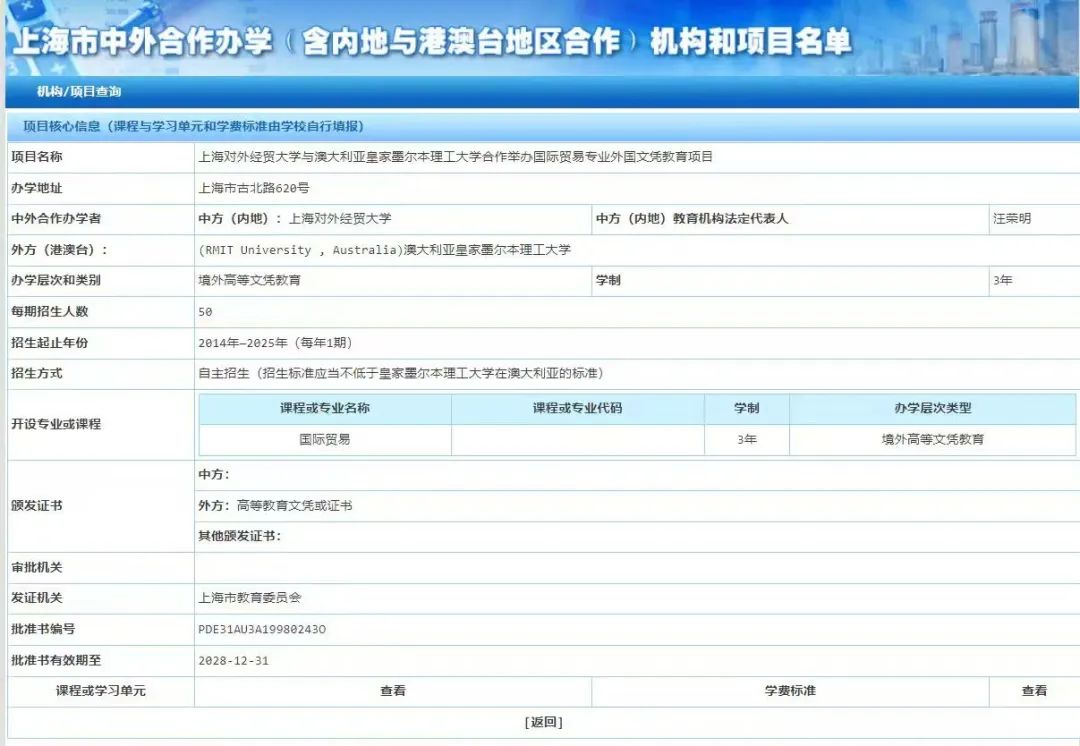
Task: Click 中方(内地)教育机构法定代表人 label
Action: click(x=692, y=219)
